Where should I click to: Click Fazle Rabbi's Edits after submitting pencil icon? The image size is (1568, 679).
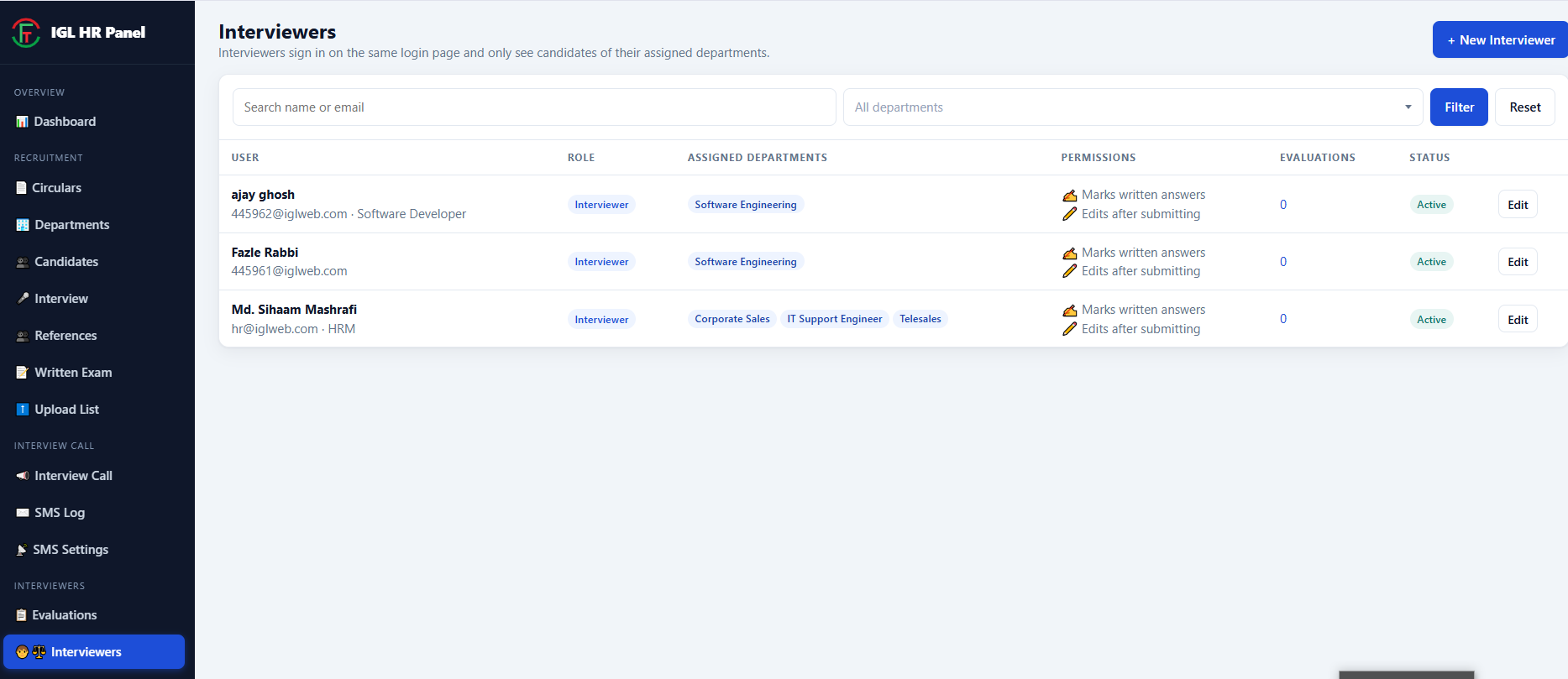pos(1069,271)
